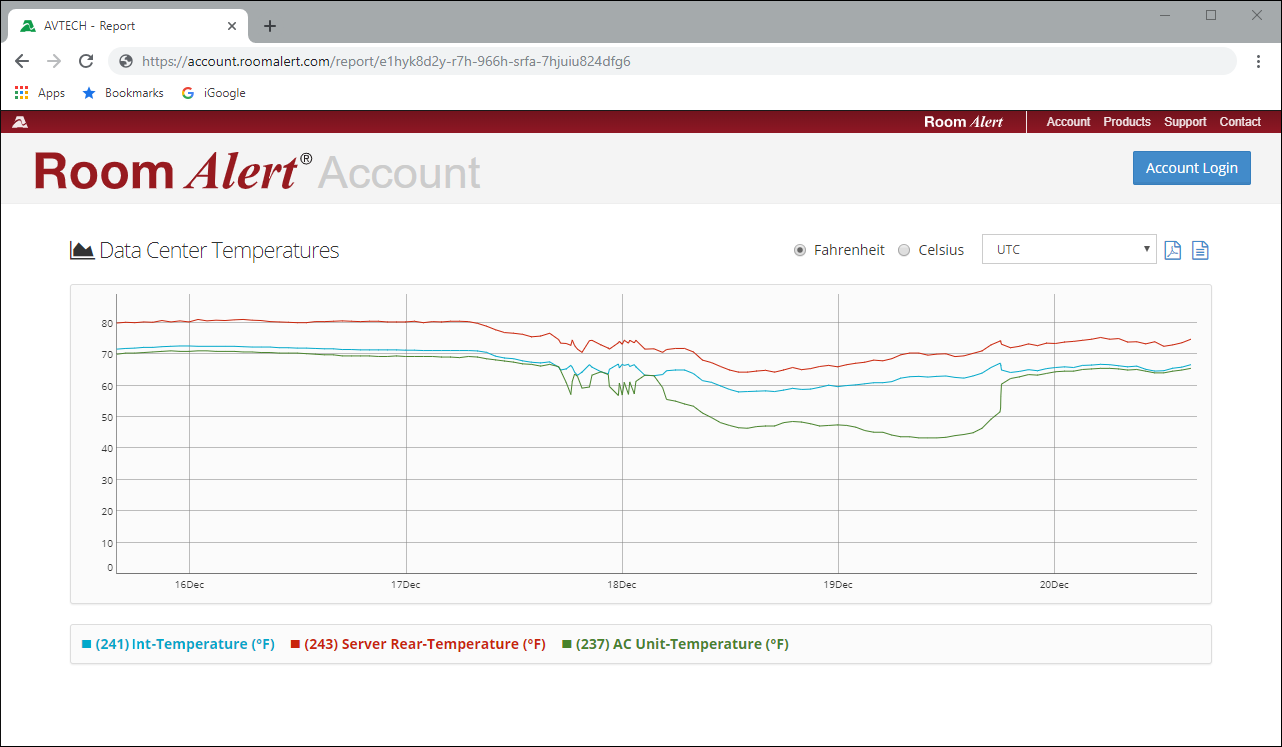Click the site info globe in the address bar
Viewport: 1282px width, 747px height.
pyautogui.click(x=125, y=61)
